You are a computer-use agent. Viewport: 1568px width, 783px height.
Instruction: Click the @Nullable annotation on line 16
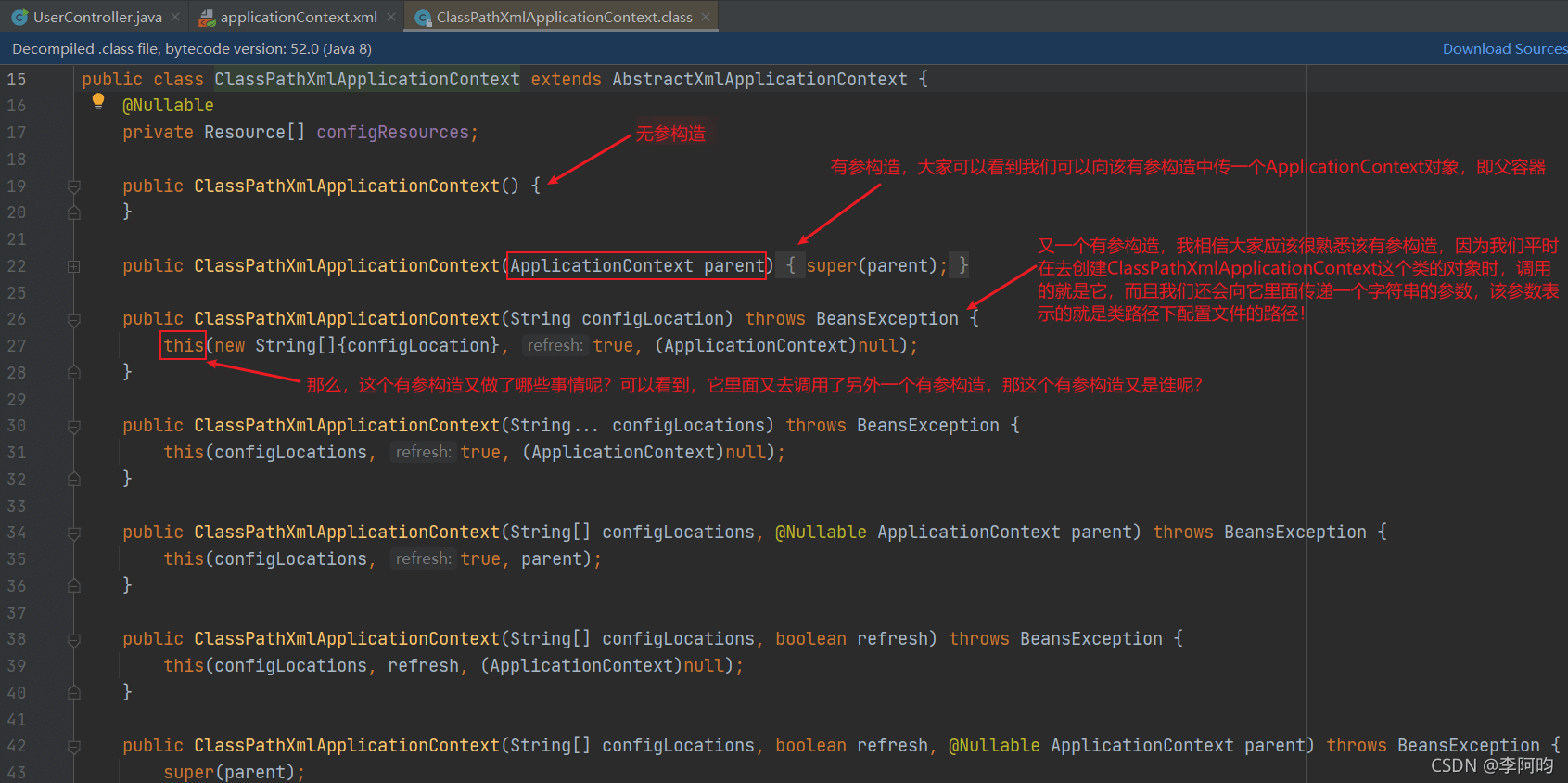tap(168, 106)
